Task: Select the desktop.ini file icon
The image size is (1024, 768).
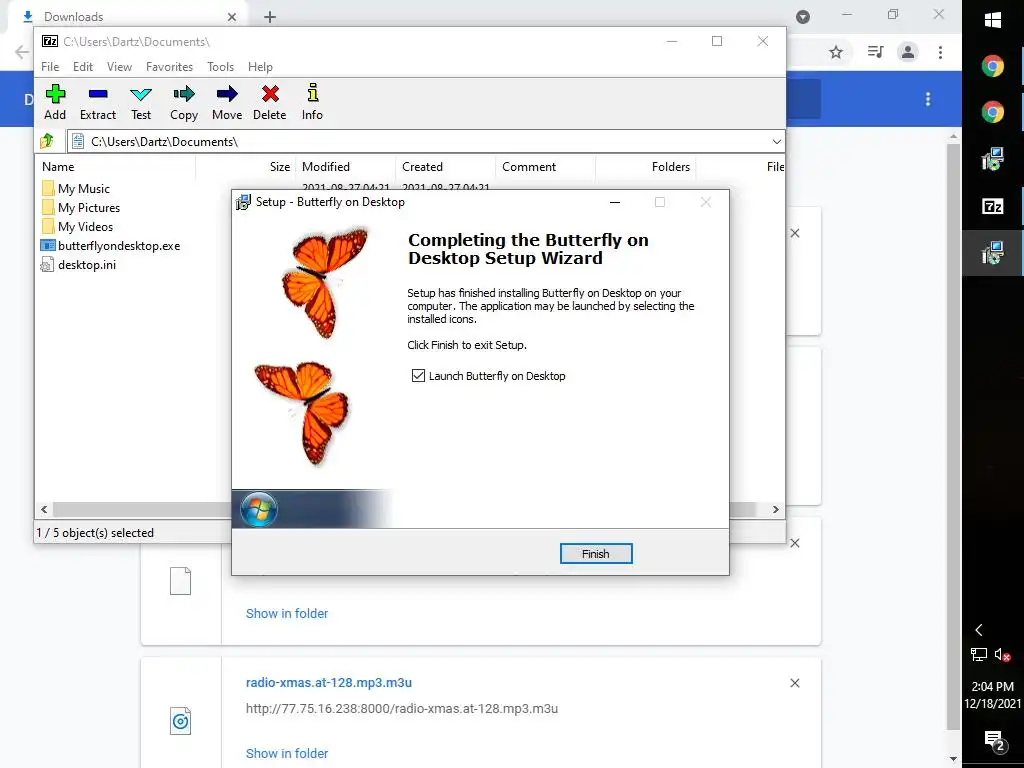Action: 47,264
